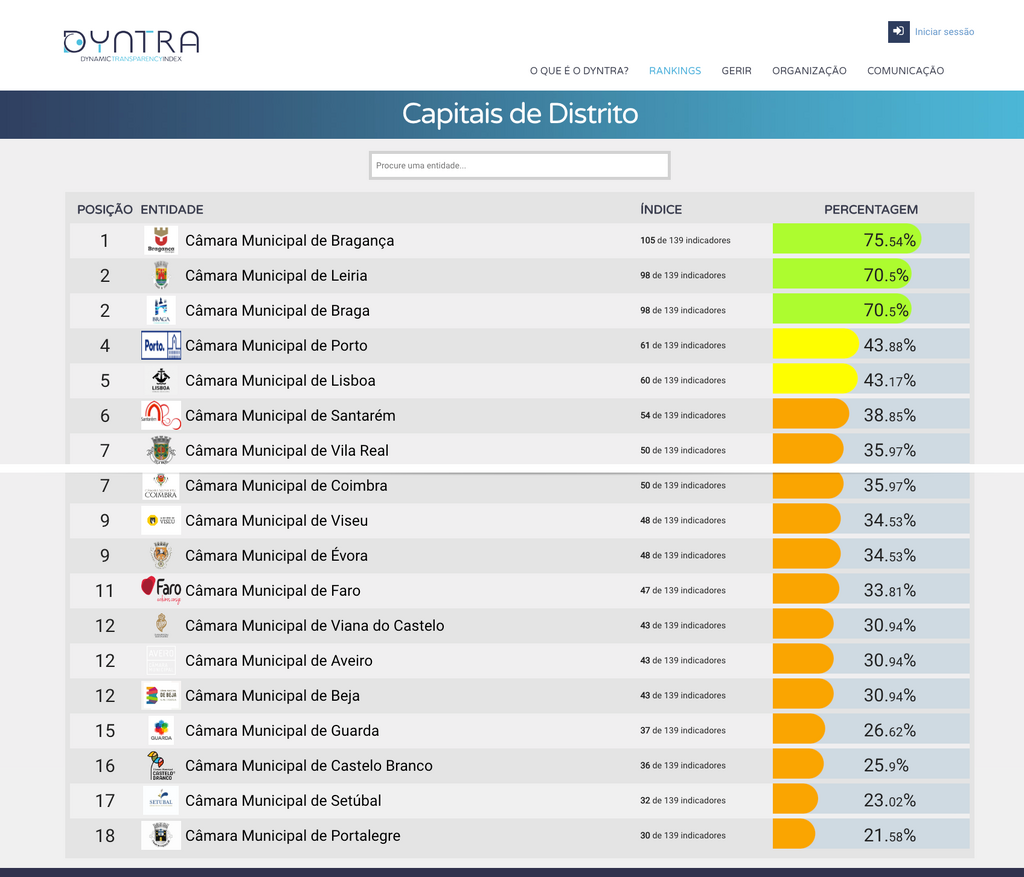Select Câmara Municipal de Santarém entry
The image size is (1024, 877).
pos(290,415)
